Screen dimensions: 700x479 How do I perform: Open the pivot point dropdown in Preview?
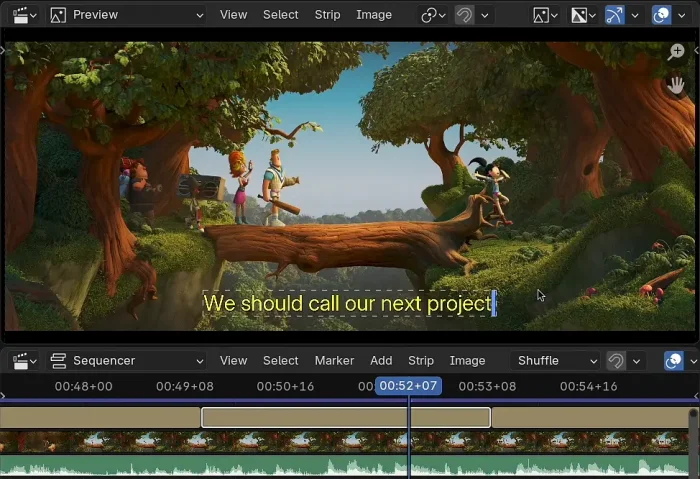click(433, 16)
